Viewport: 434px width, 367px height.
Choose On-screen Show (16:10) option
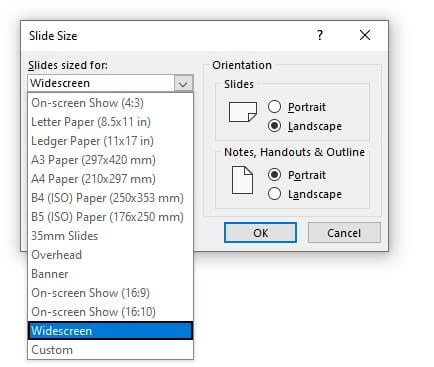(110, 312)
